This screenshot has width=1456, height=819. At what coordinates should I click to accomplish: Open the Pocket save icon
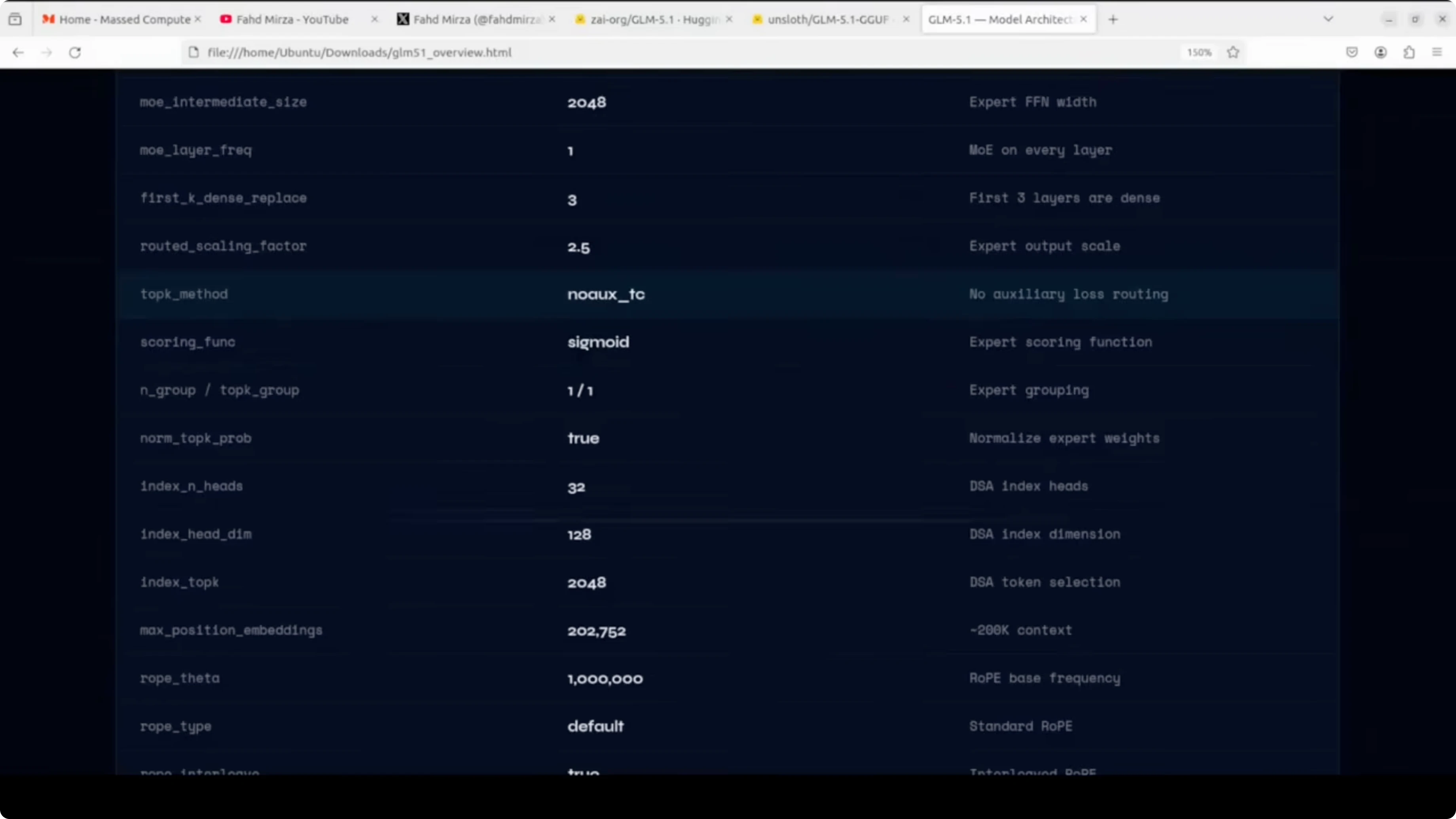[x=1352, y=53]
